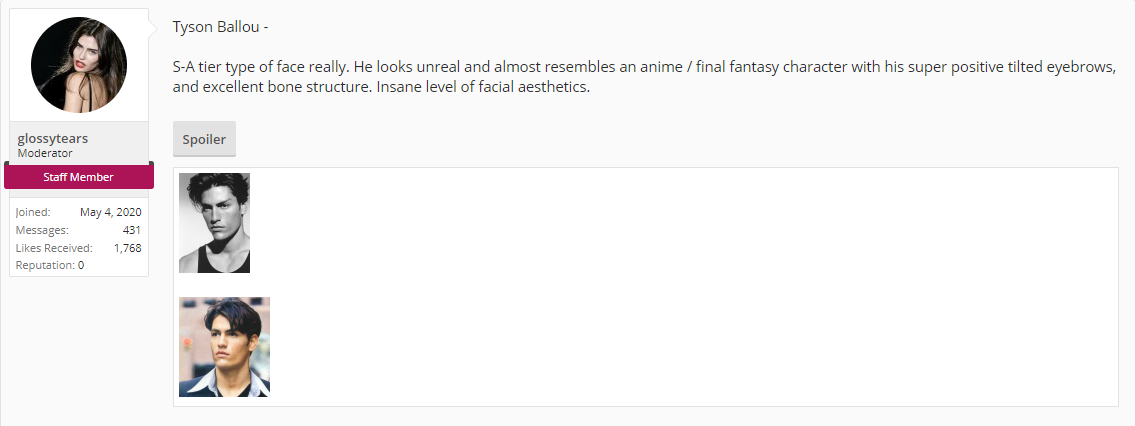The height and width of the screenshot is (426, 1135).
Task: Click the Moderator user title
Action: click(x=45, y=154)
